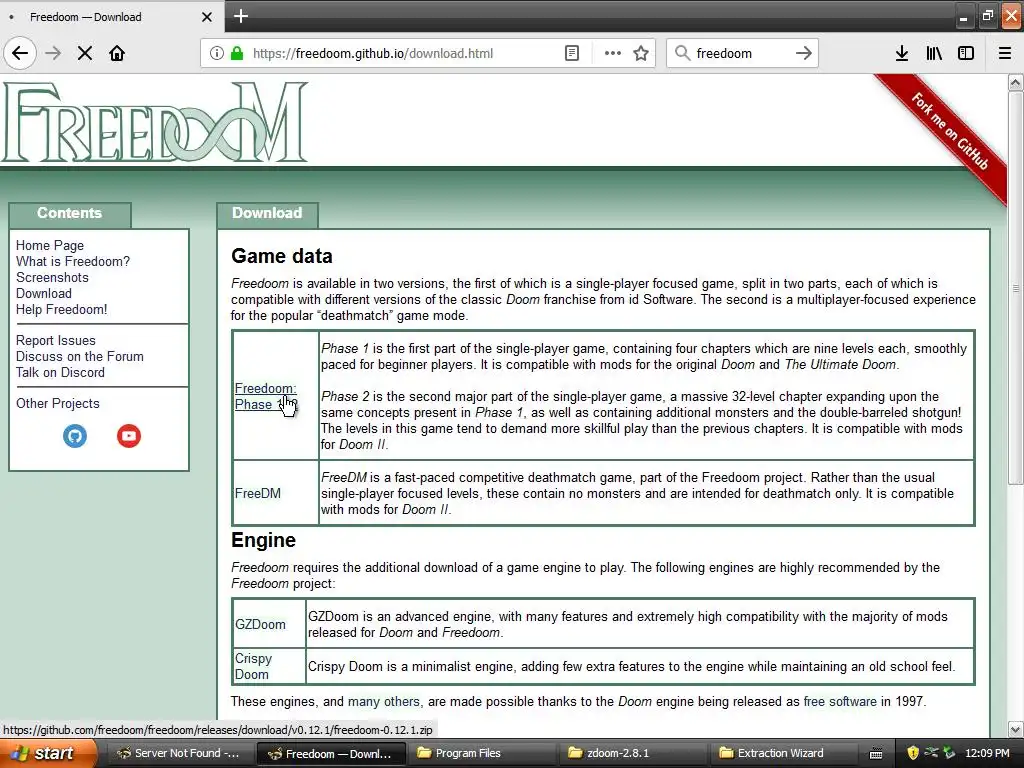The height and width of the screenshot is (768, 1024).
Task: Open the GitHub round icon in Contents
Action: coord(75,436)
